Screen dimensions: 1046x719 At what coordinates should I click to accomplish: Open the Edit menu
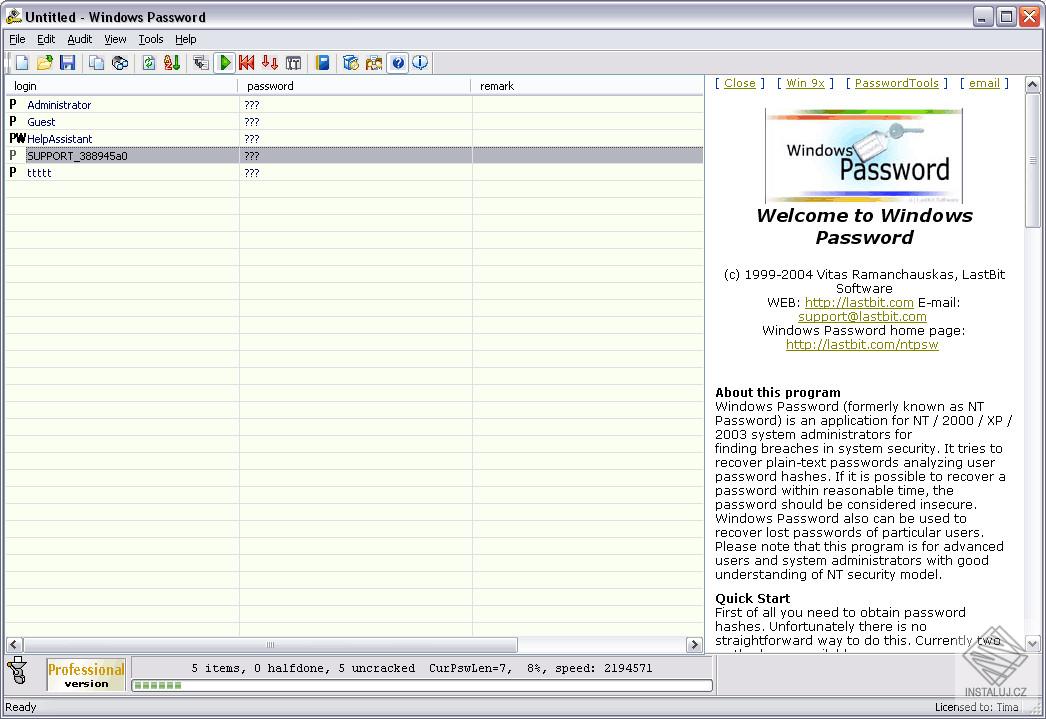46,39
